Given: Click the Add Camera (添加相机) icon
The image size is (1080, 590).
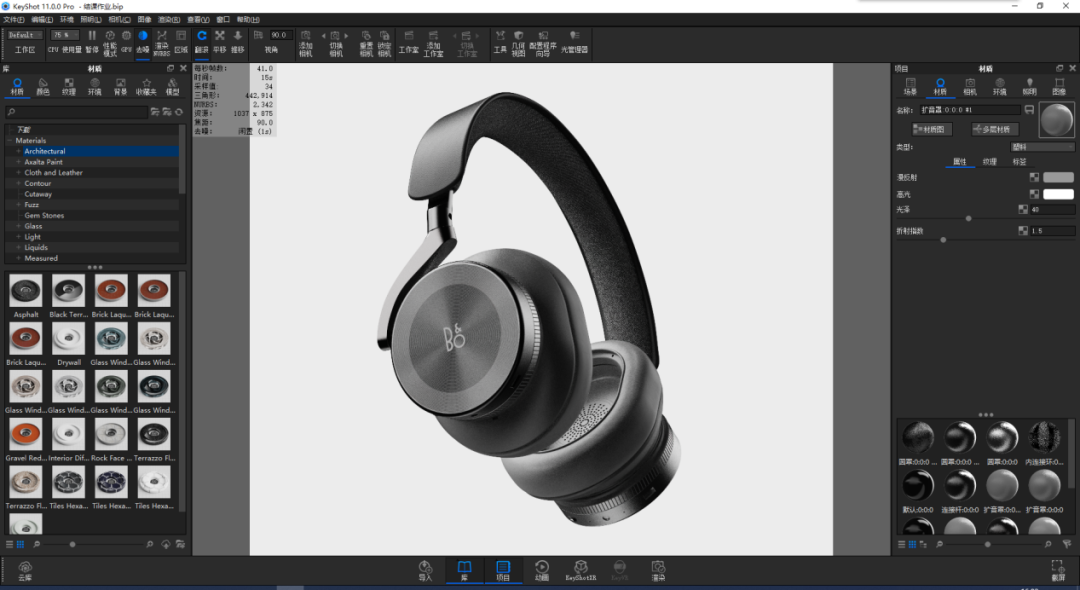Looking at the screenshot, I should (x=306, y=43).
